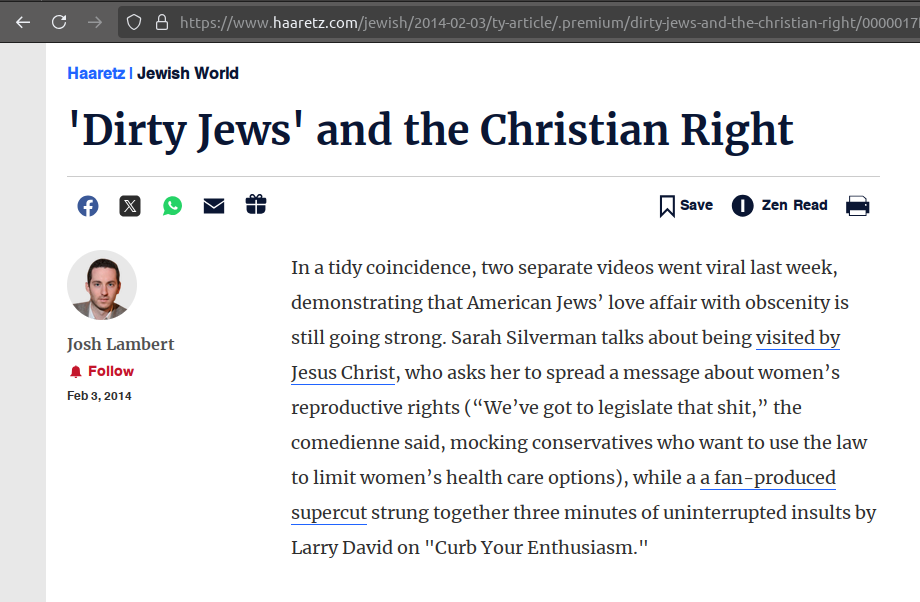Open the Haaretz home breadcrumb link
This screenshot has height=602, width=920.
click(x=96, y=73)
